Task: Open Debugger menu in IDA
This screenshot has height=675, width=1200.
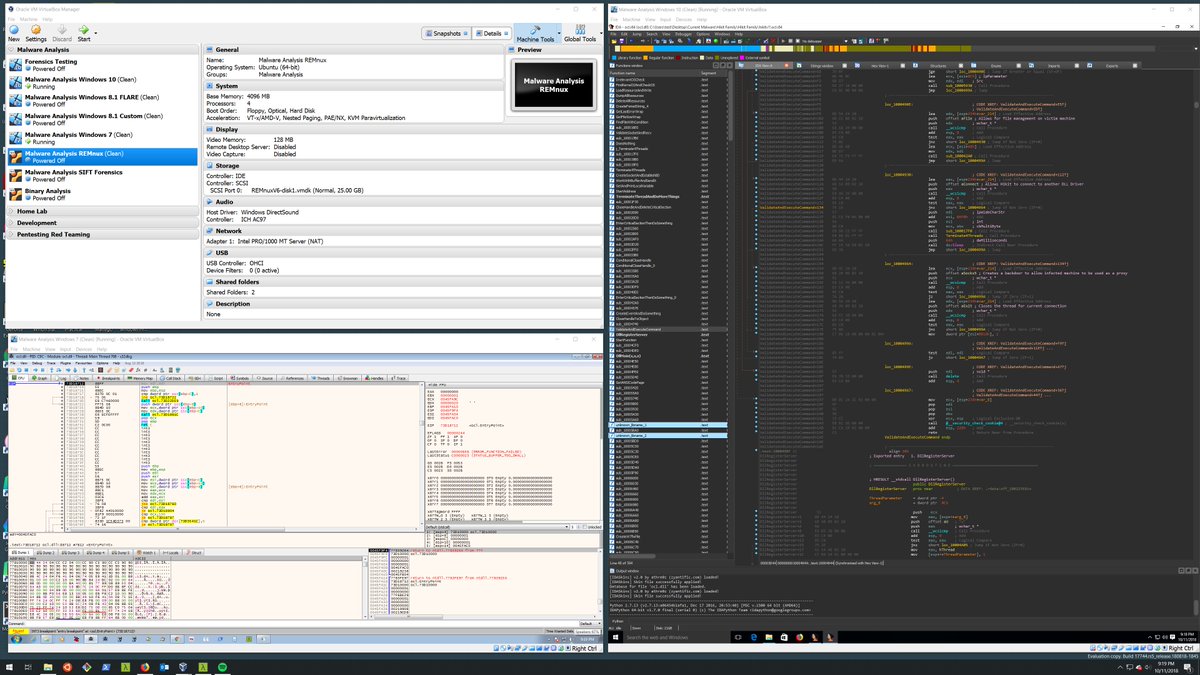Action: [683, 34]
